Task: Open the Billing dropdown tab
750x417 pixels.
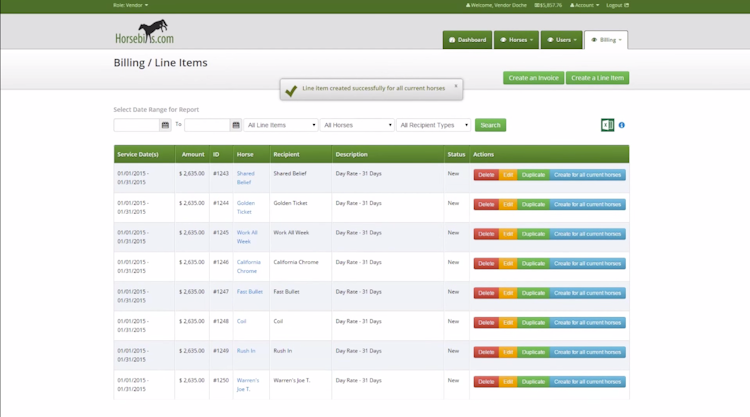Action: click(606, 40)
